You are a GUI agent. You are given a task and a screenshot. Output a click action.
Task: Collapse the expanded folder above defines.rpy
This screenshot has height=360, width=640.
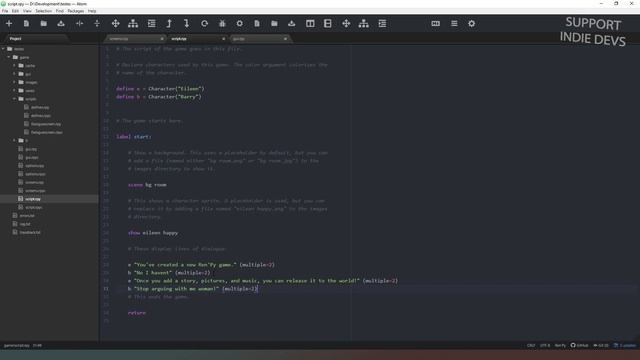(14, 99)
